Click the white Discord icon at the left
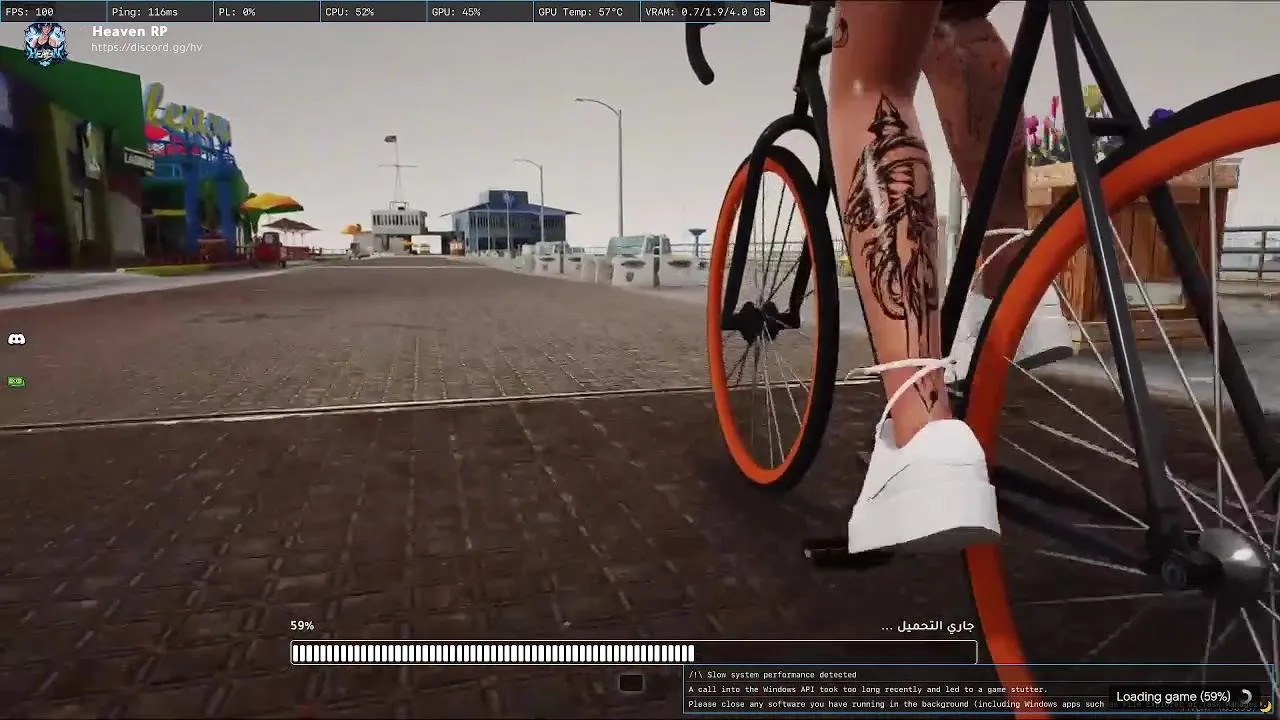The width and height of the screenshot is (1280, 720). (x=17, y=340)
